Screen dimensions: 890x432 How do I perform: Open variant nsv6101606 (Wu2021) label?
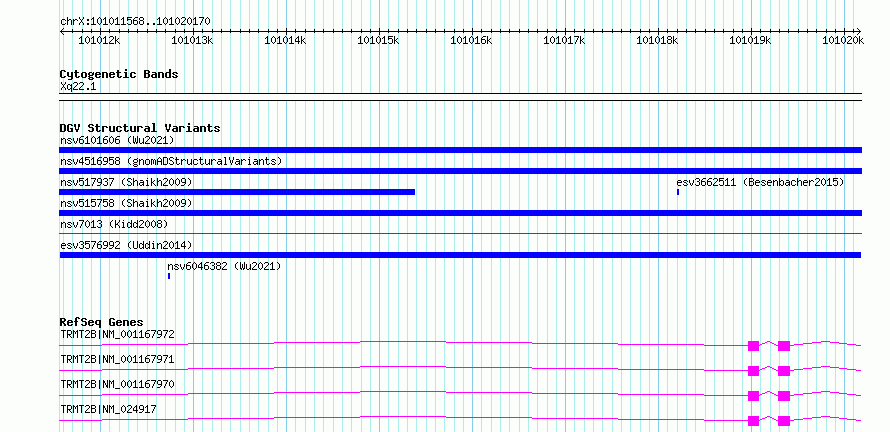[x=117, y=140]
